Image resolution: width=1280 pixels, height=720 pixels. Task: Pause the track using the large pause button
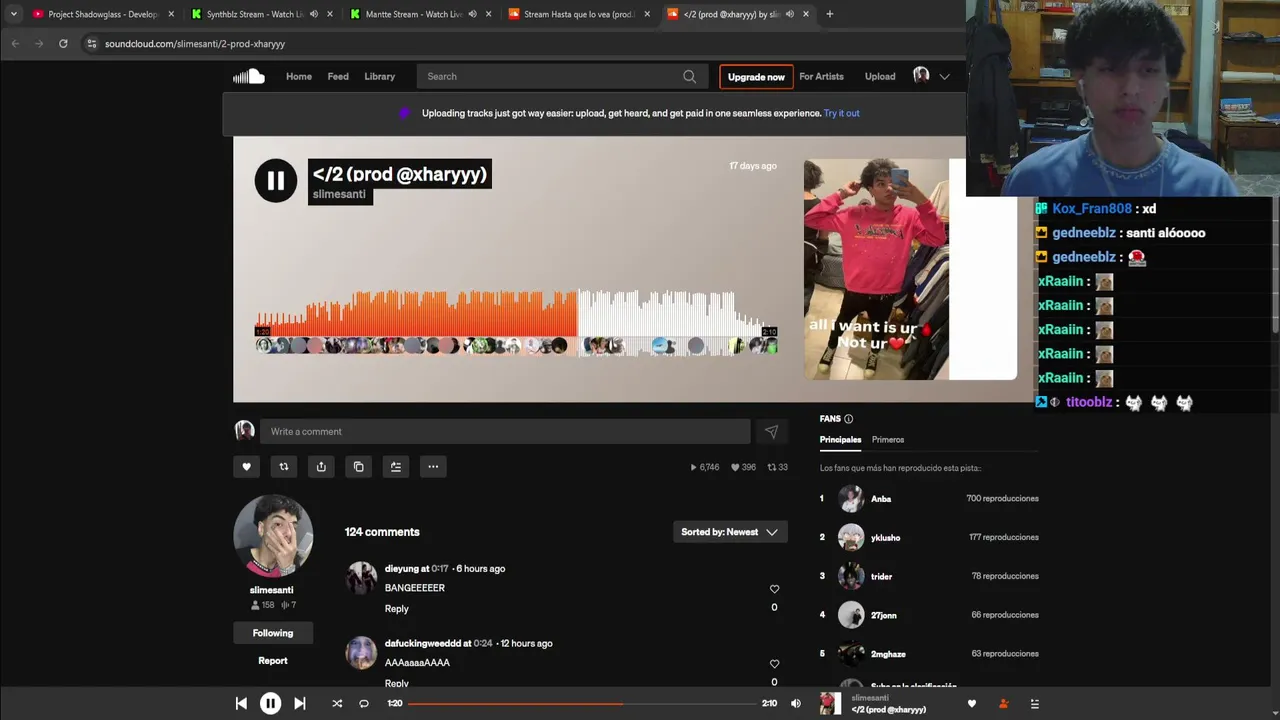tap(275, 181)
